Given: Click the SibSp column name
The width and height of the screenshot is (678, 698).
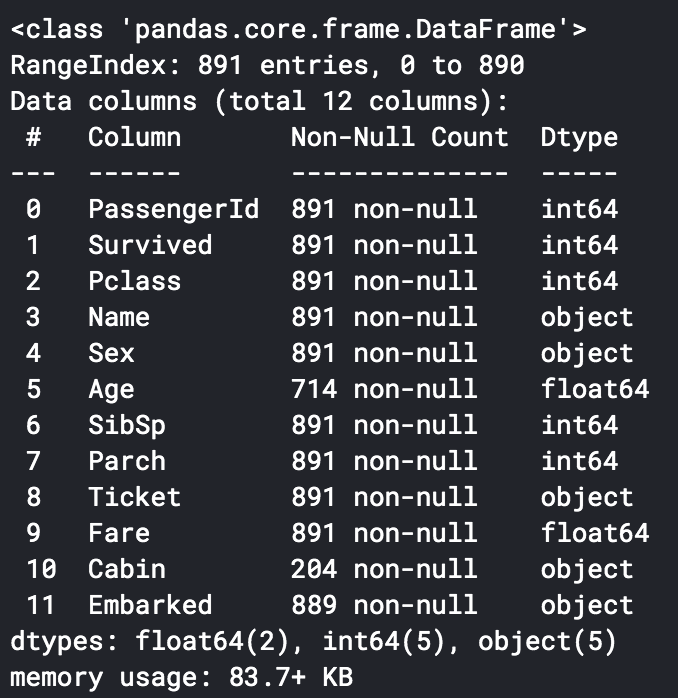Looking at the screenshot, I should pyautogui.click(x=127, y=426).
